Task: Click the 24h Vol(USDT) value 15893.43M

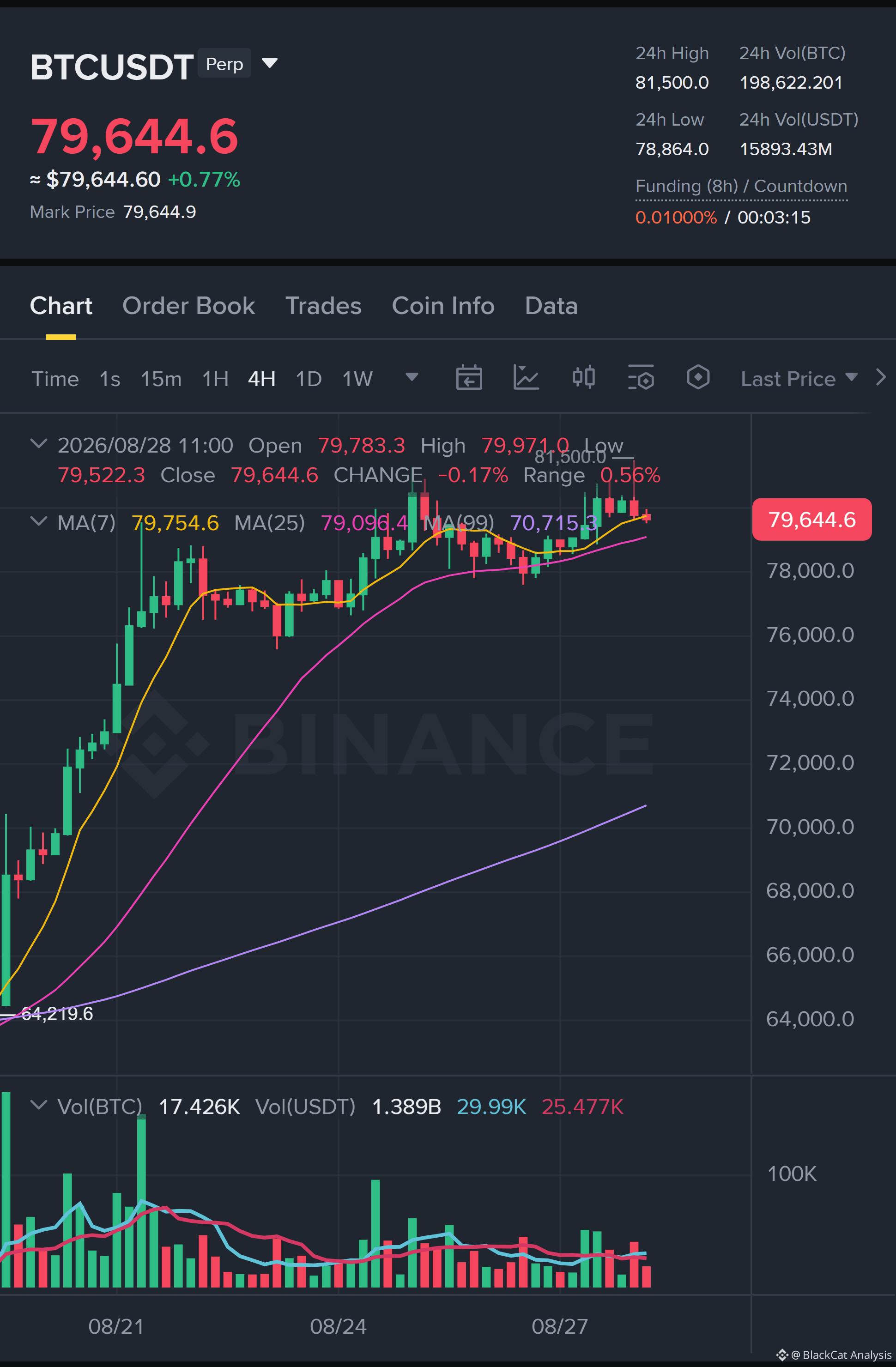Action: click(786, 149)
